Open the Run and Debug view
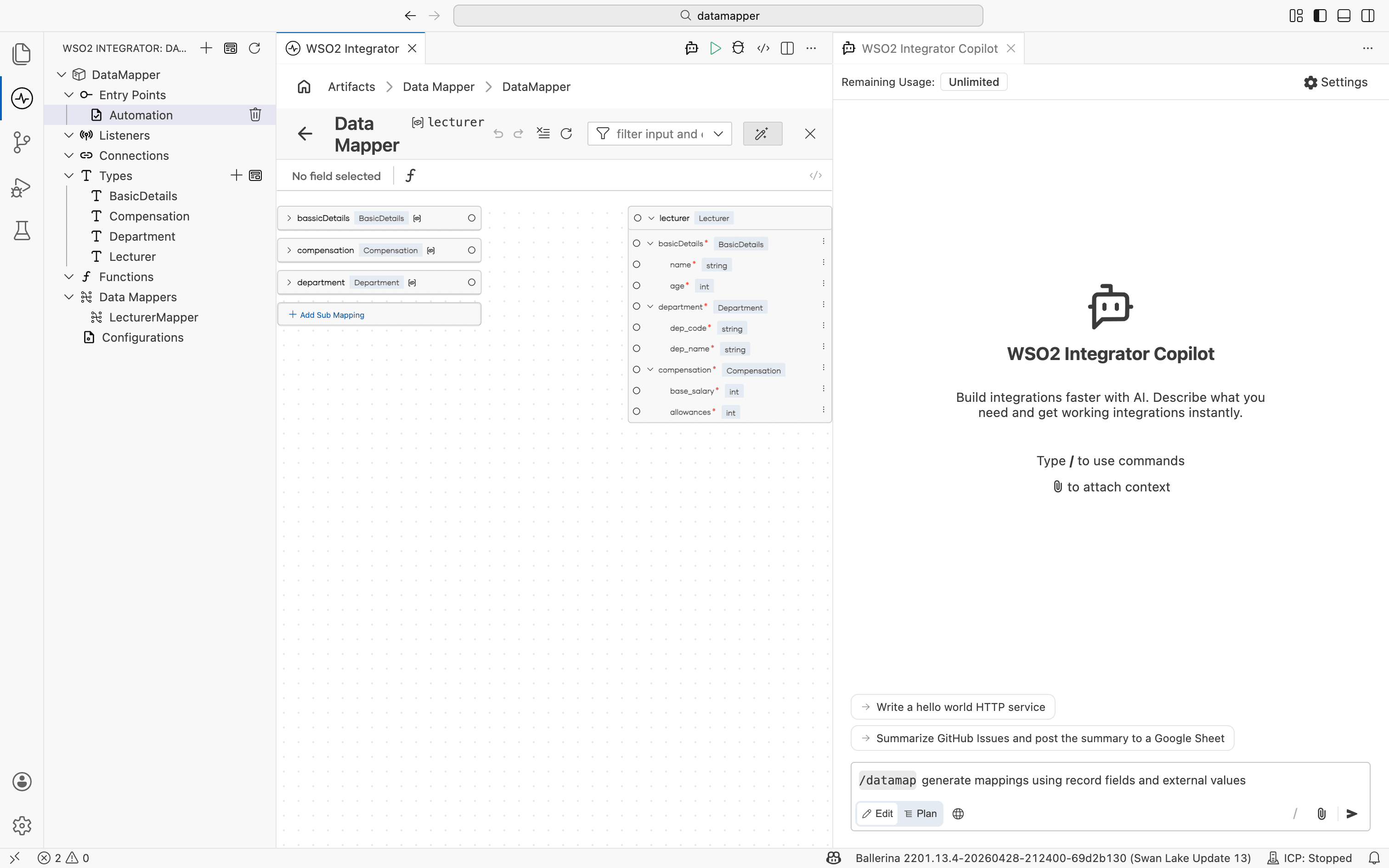This screenshot has height=868, width=1389. [22, 187]
